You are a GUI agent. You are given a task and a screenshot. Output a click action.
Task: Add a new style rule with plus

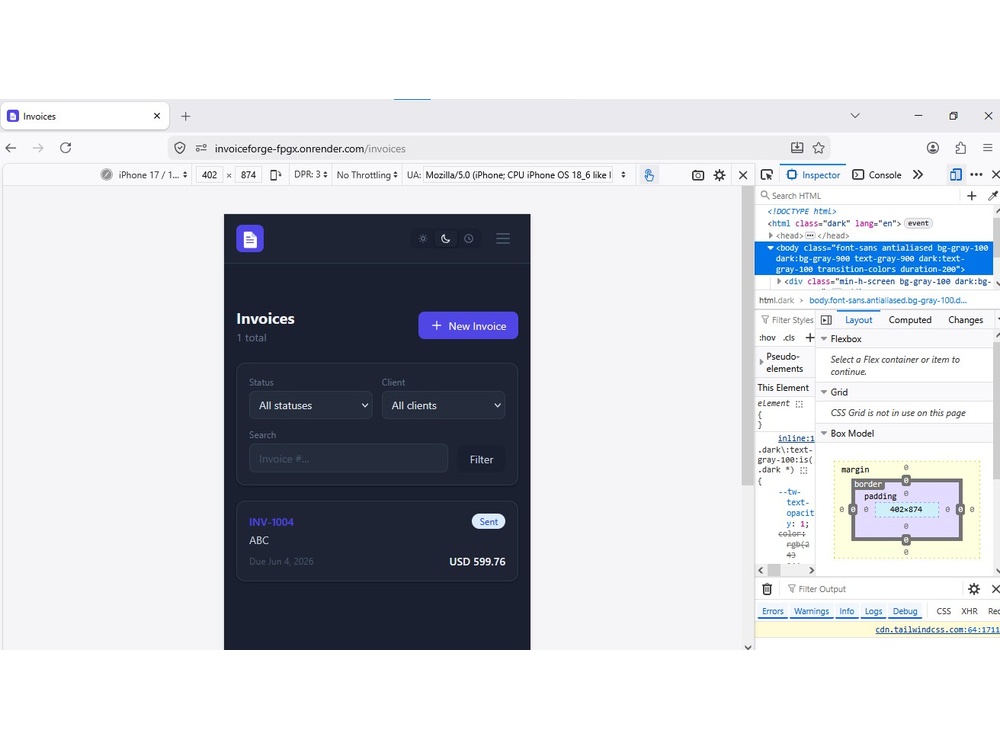(809, 337)
